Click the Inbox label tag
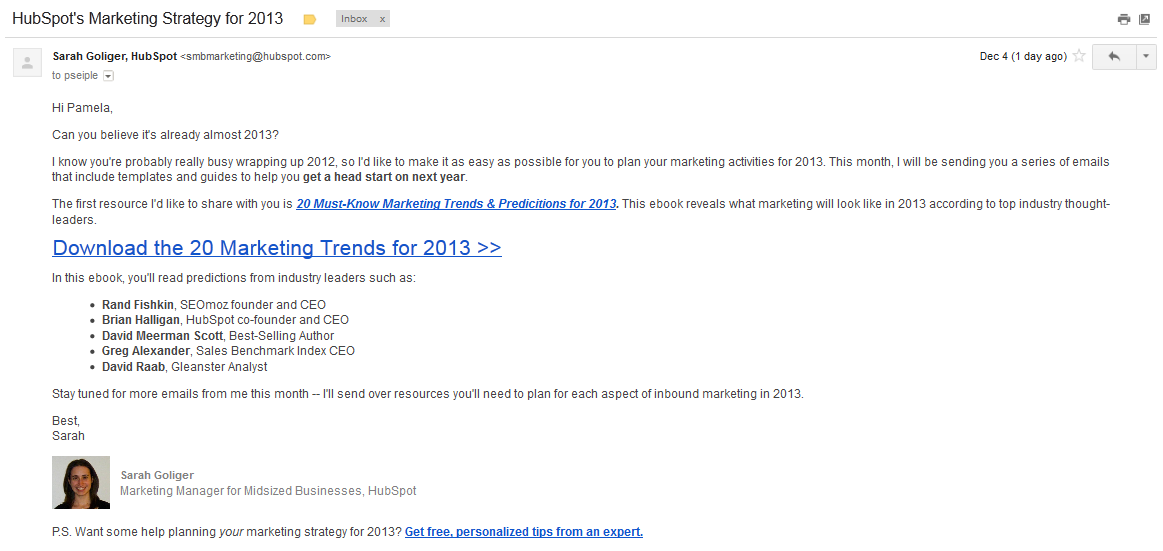The image size is (1163, 551). coord(355,19)
